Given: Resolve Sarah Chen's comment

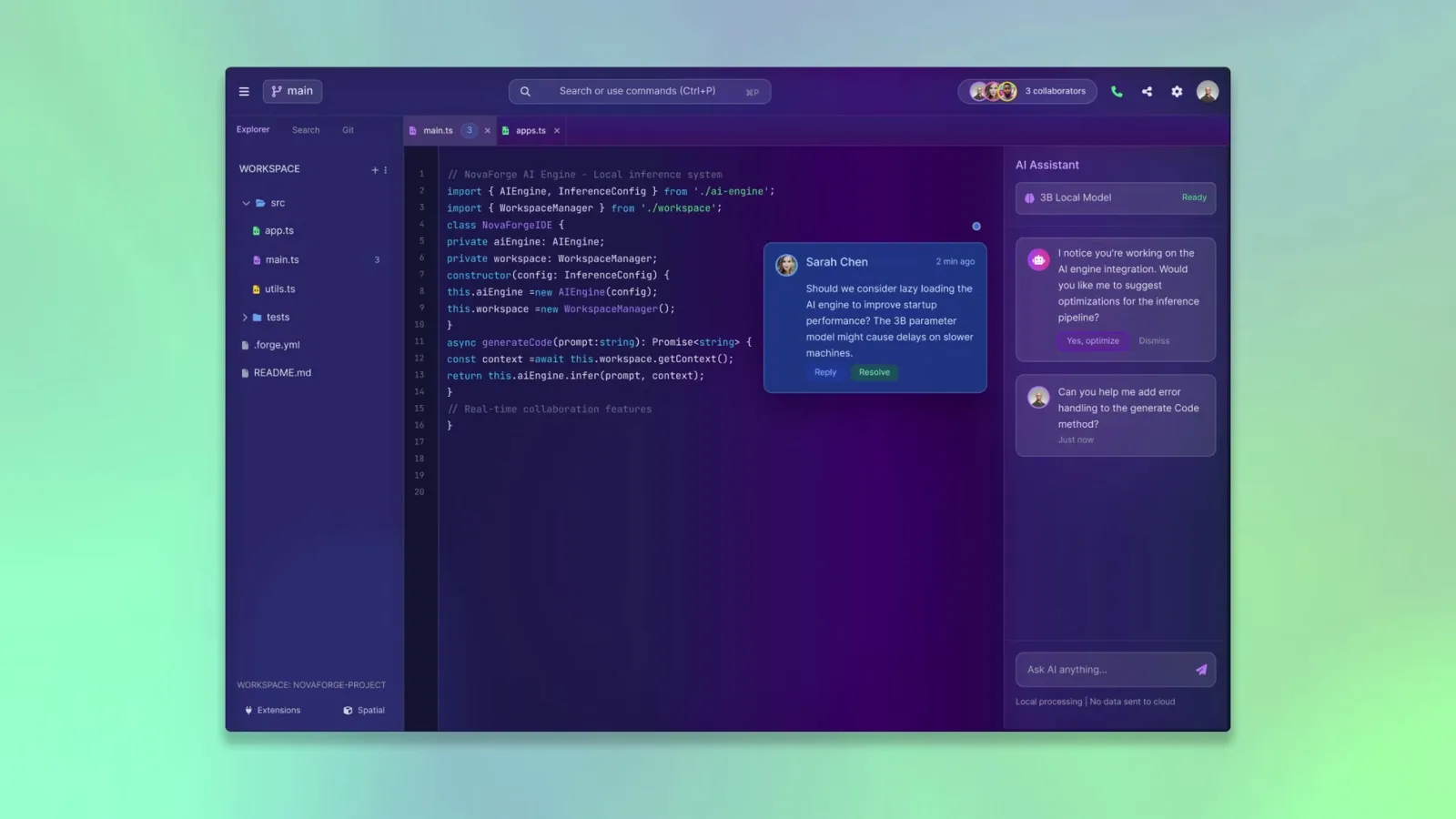Looking at the screenshot, I should 875,372.
